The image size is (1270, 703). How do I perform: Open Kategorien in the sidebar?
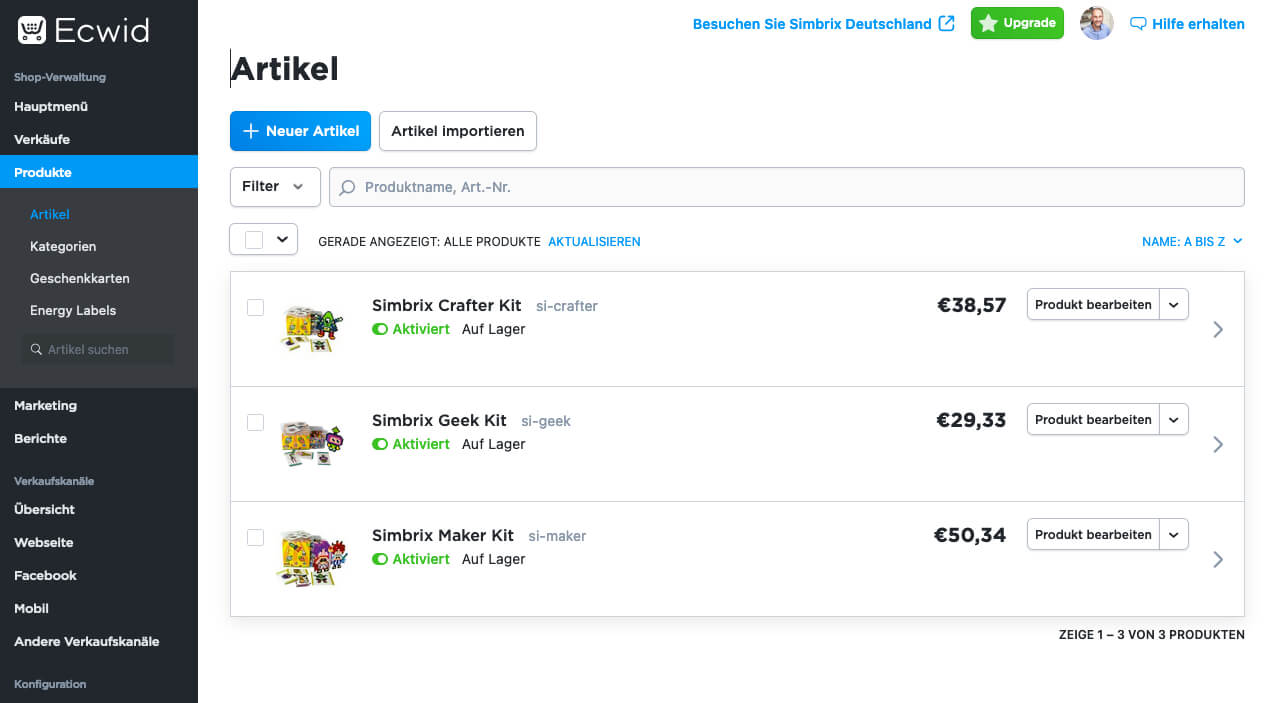pos(63,246)
